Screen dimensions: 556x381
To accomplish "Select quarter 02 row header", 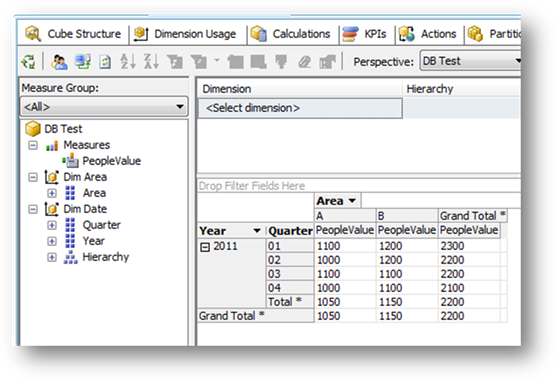I will (290, 260).
